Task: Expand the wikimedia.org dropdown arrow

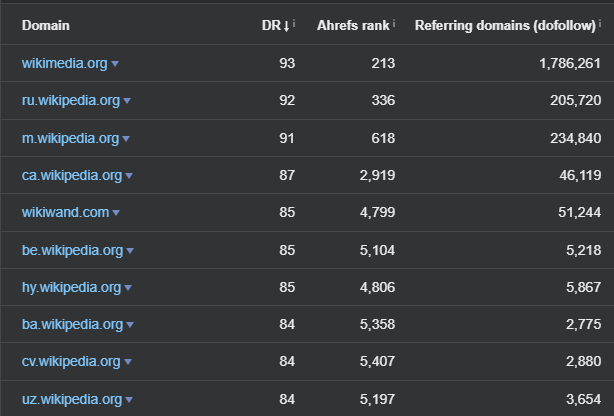Action: [x=115, y=64]
